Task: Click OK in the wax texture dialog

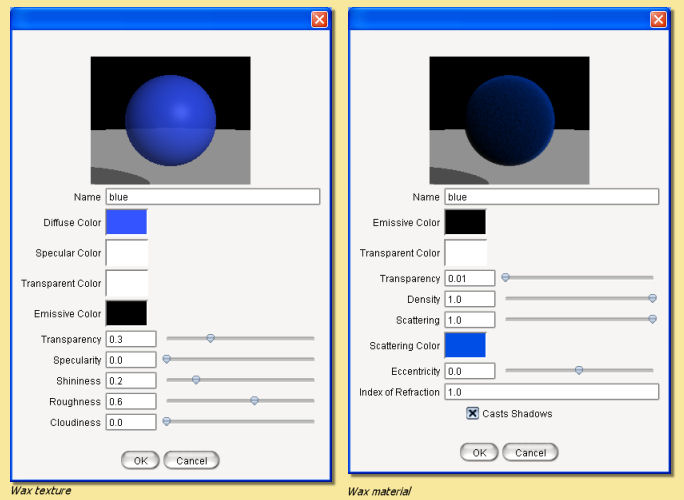Action: point(140,460)
